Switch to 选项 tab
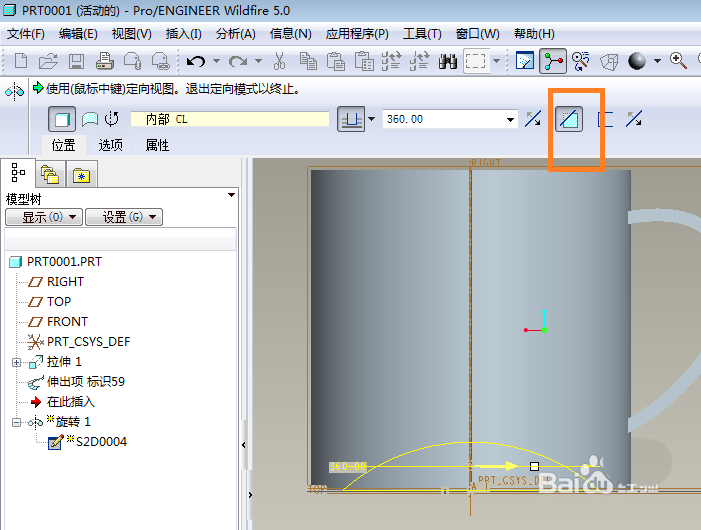The width and height of the screenshot is (701, 530). point(110,145)
